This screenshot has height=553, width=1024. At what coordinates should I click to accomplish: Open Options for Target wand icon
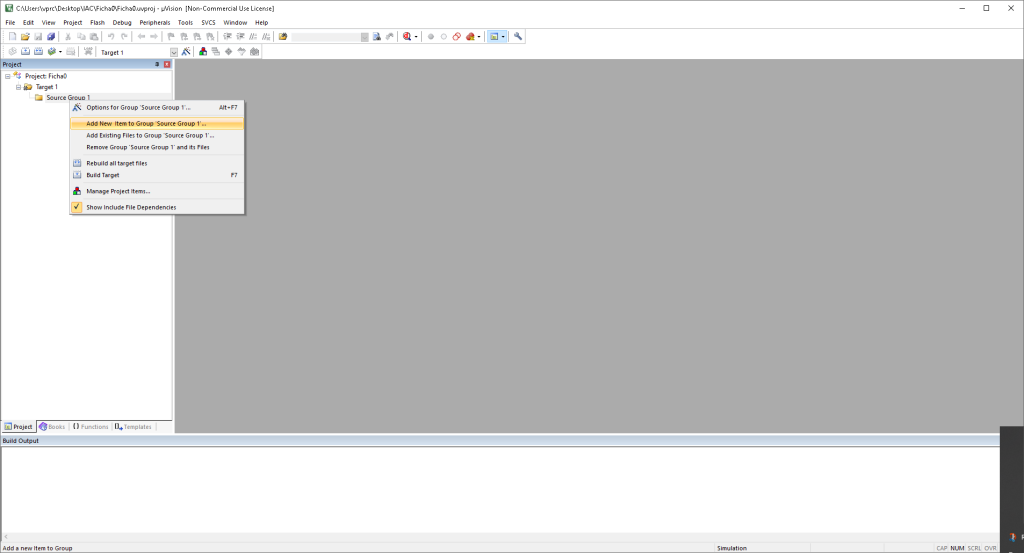tap(186, 51)
